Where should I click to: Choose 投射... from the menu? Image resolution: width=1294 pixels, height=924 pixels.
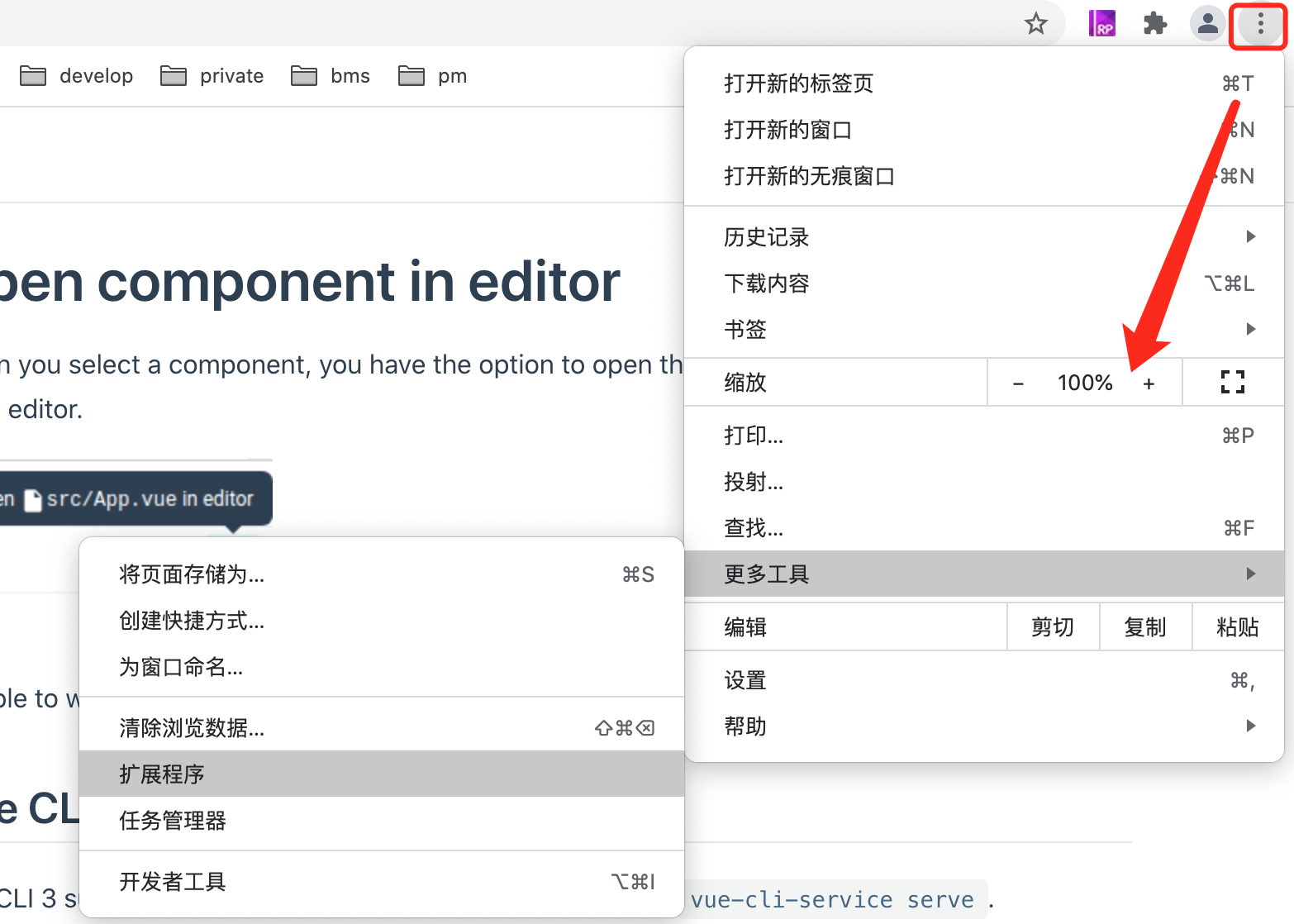pyautogui.click(x=984, y=482)
